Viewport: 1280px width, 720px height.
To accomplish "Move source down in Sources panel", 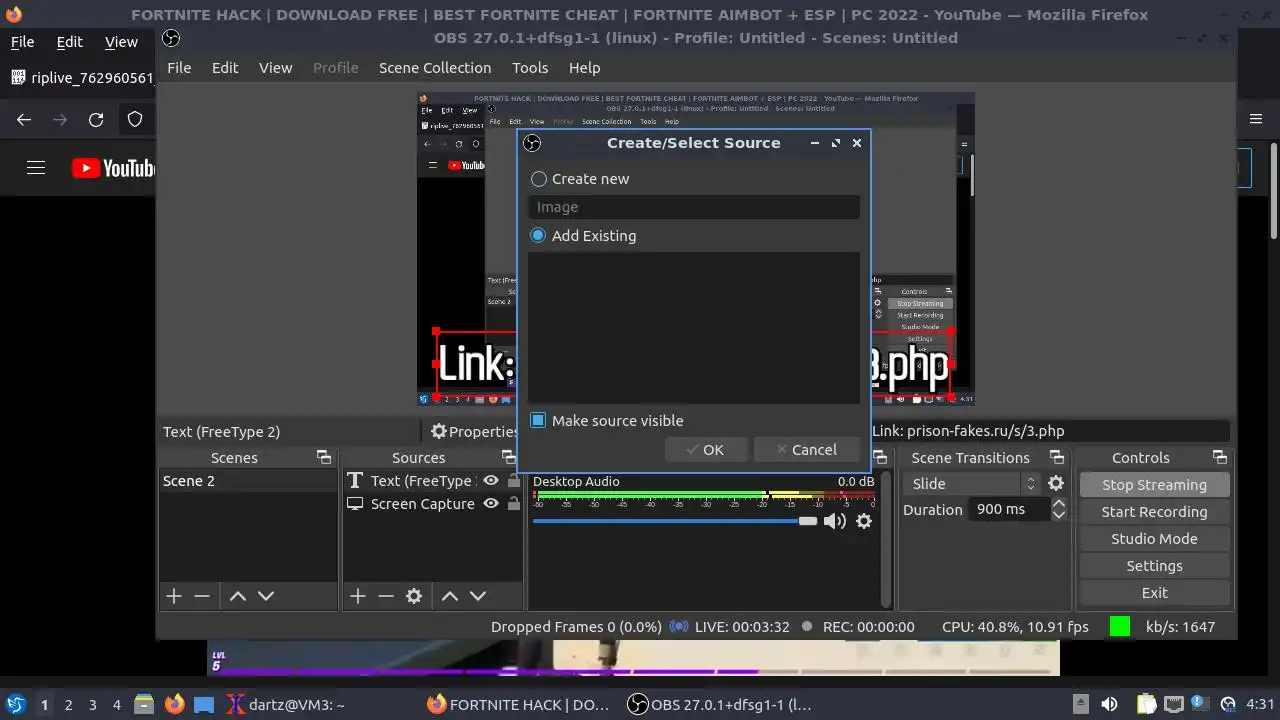I will tap(478, 596).
